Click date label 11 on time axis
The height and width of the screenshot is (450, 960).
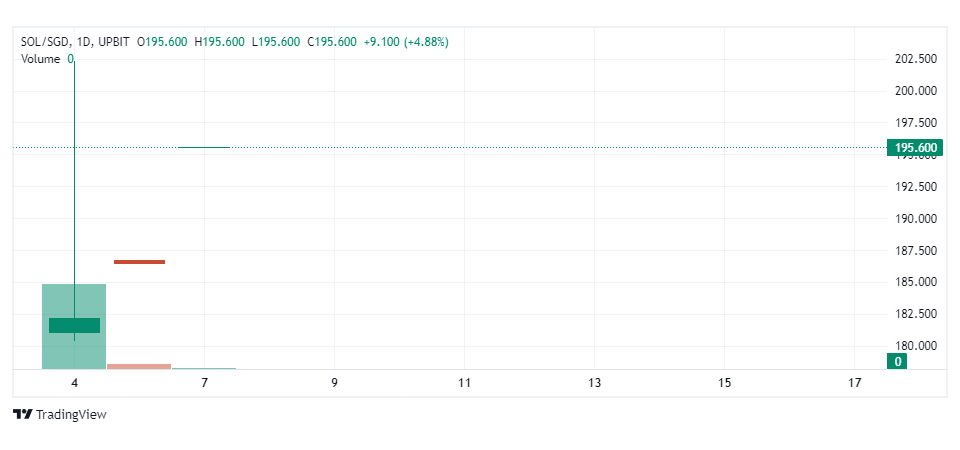464,383
